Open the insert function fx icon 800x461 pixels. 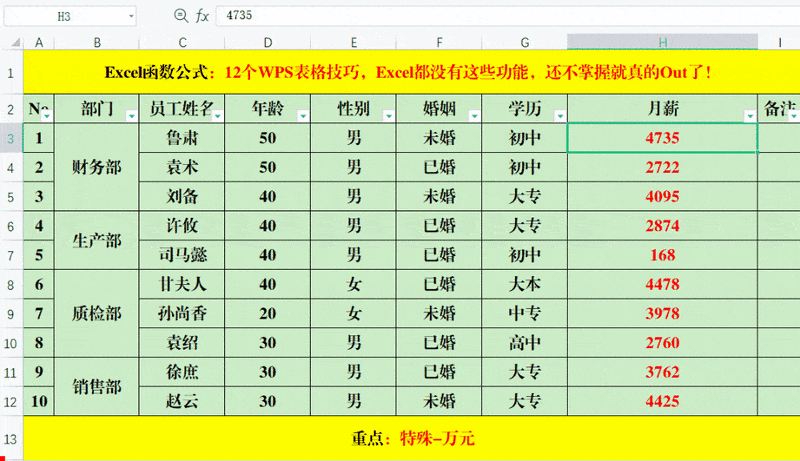(202, 16)
